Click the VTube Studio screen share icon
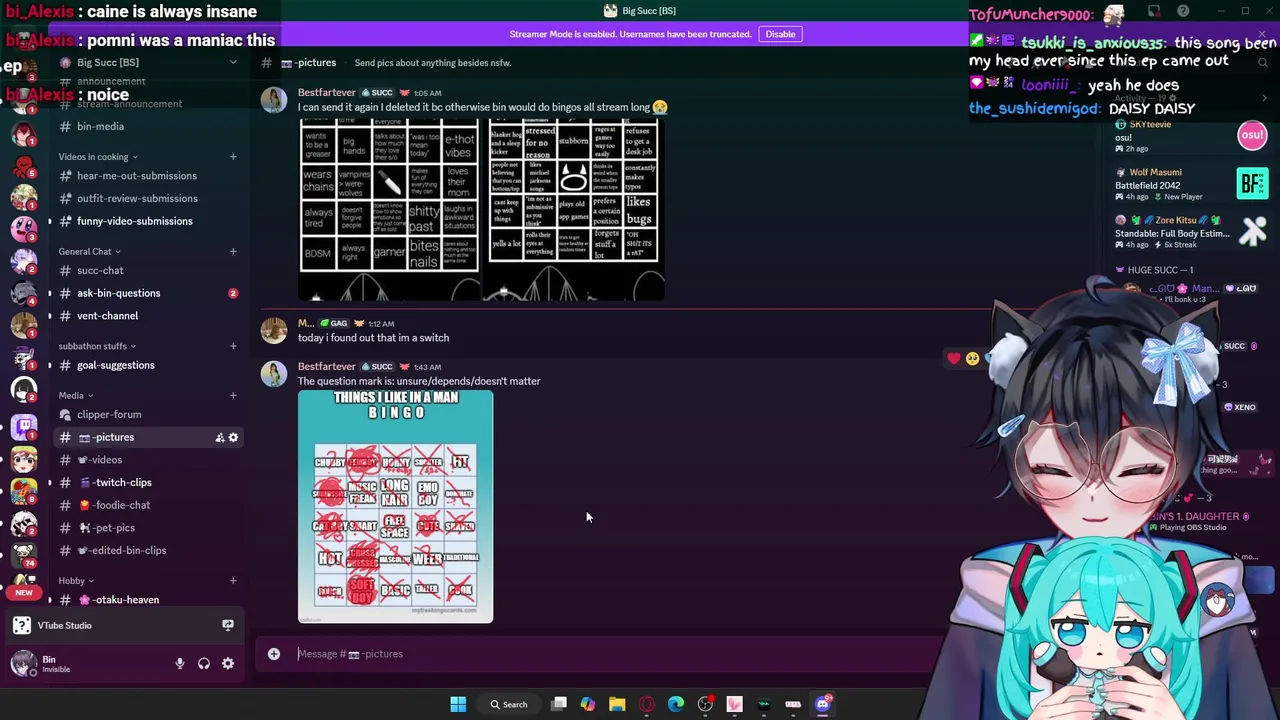 point(228,625)
